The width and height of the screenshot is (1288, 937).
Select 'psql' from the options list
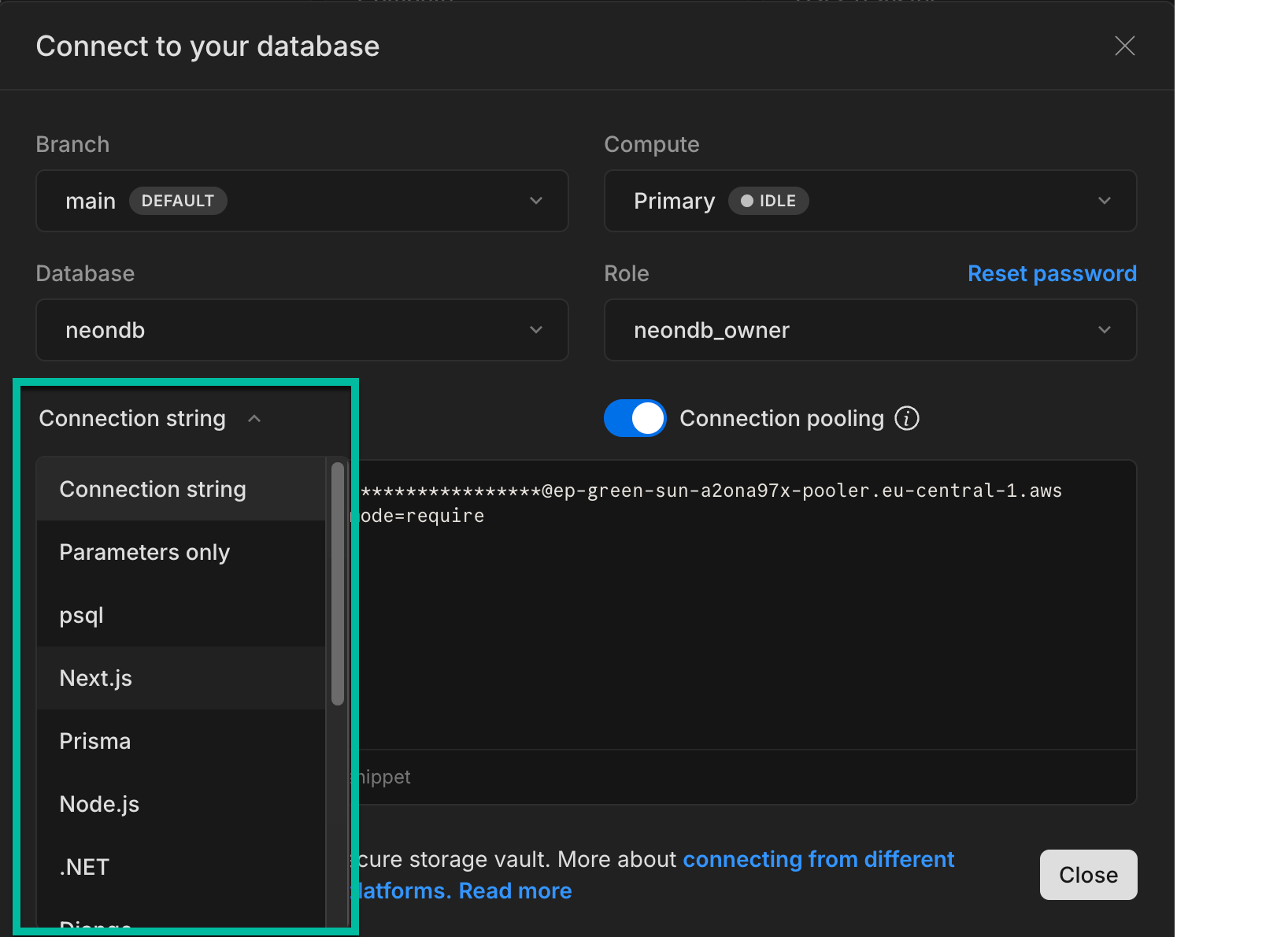click(x=81, y=615)
